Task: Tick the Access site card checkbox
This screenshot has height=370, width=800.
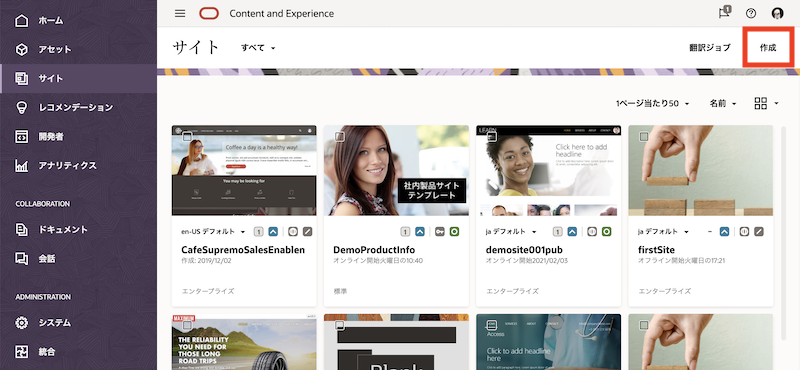Action: (492, 325)
